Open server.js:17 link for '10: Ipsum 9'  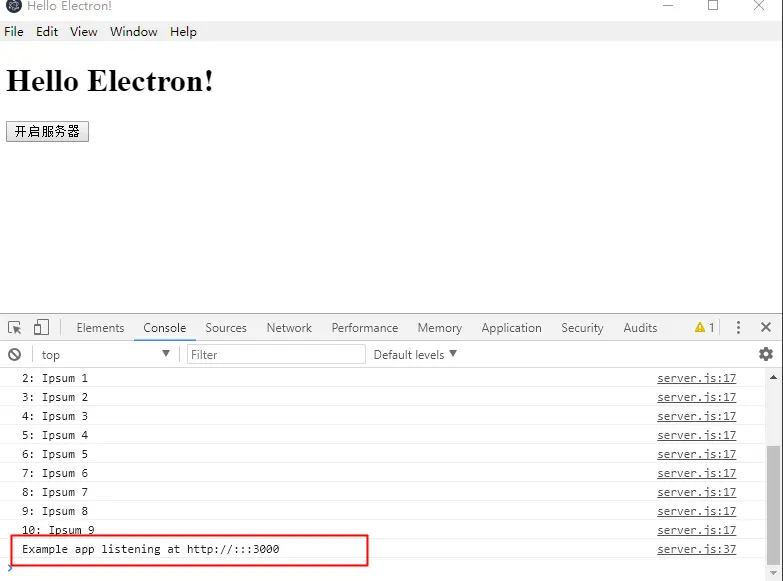coord(697,530)
